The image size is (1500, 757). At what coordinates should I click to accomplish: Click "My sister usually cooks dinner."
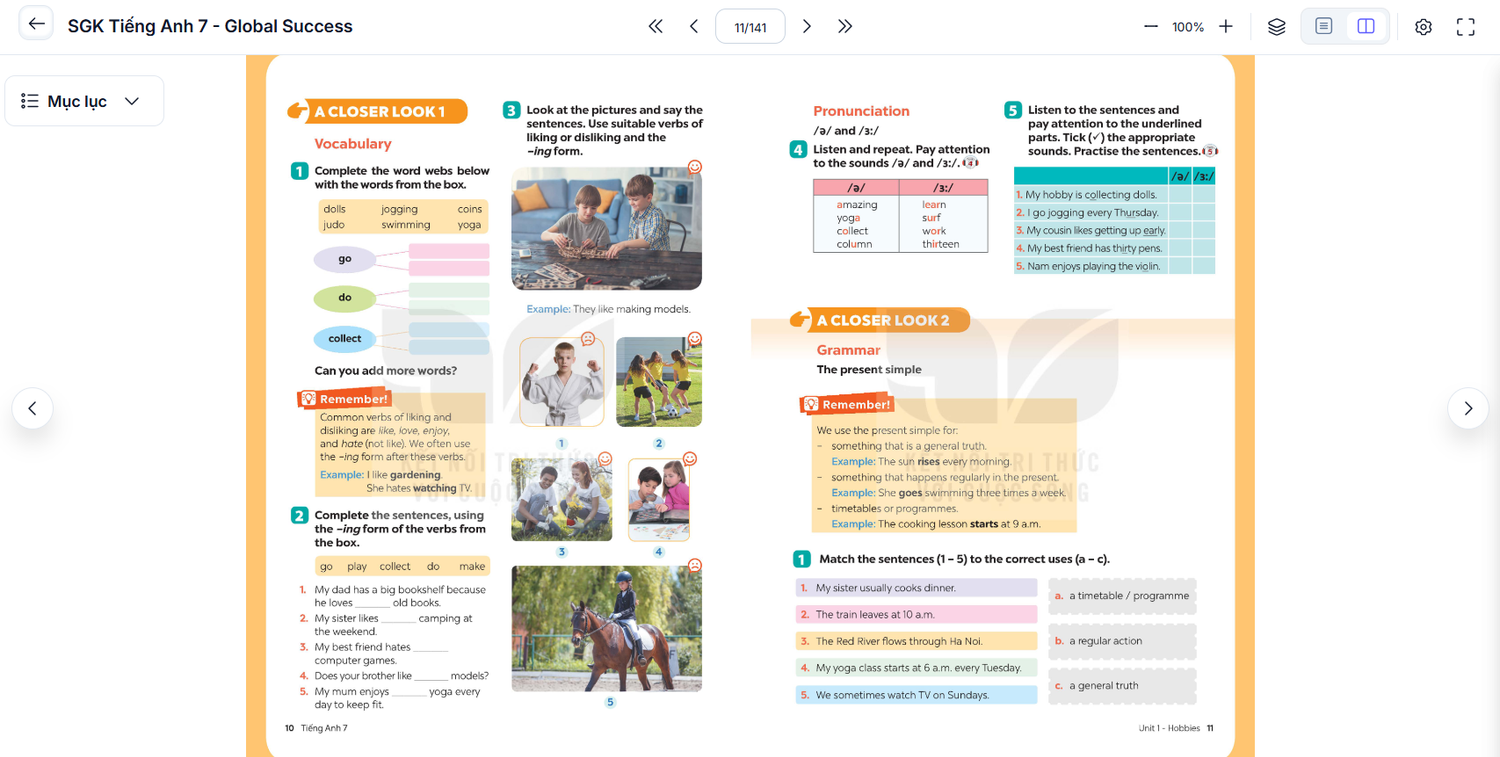(x=917, y=588)
